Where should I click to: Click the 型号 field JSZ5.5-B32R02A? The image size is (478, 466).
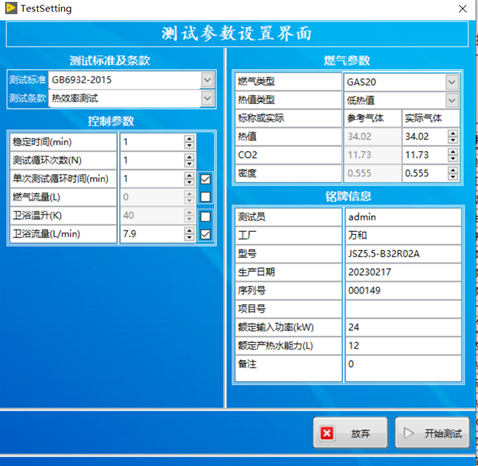(403, 254)
